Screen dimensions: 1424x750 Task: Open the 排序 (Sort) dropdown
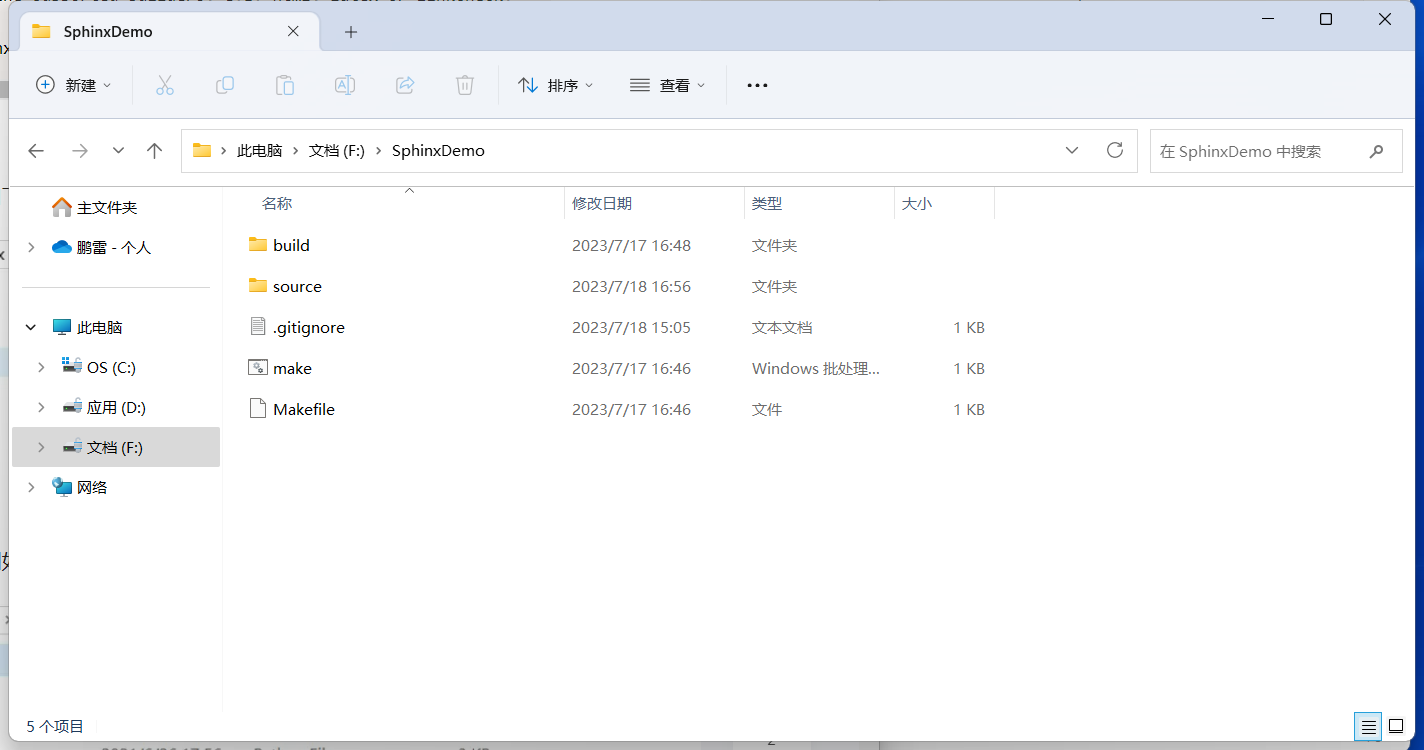point(556,85)
